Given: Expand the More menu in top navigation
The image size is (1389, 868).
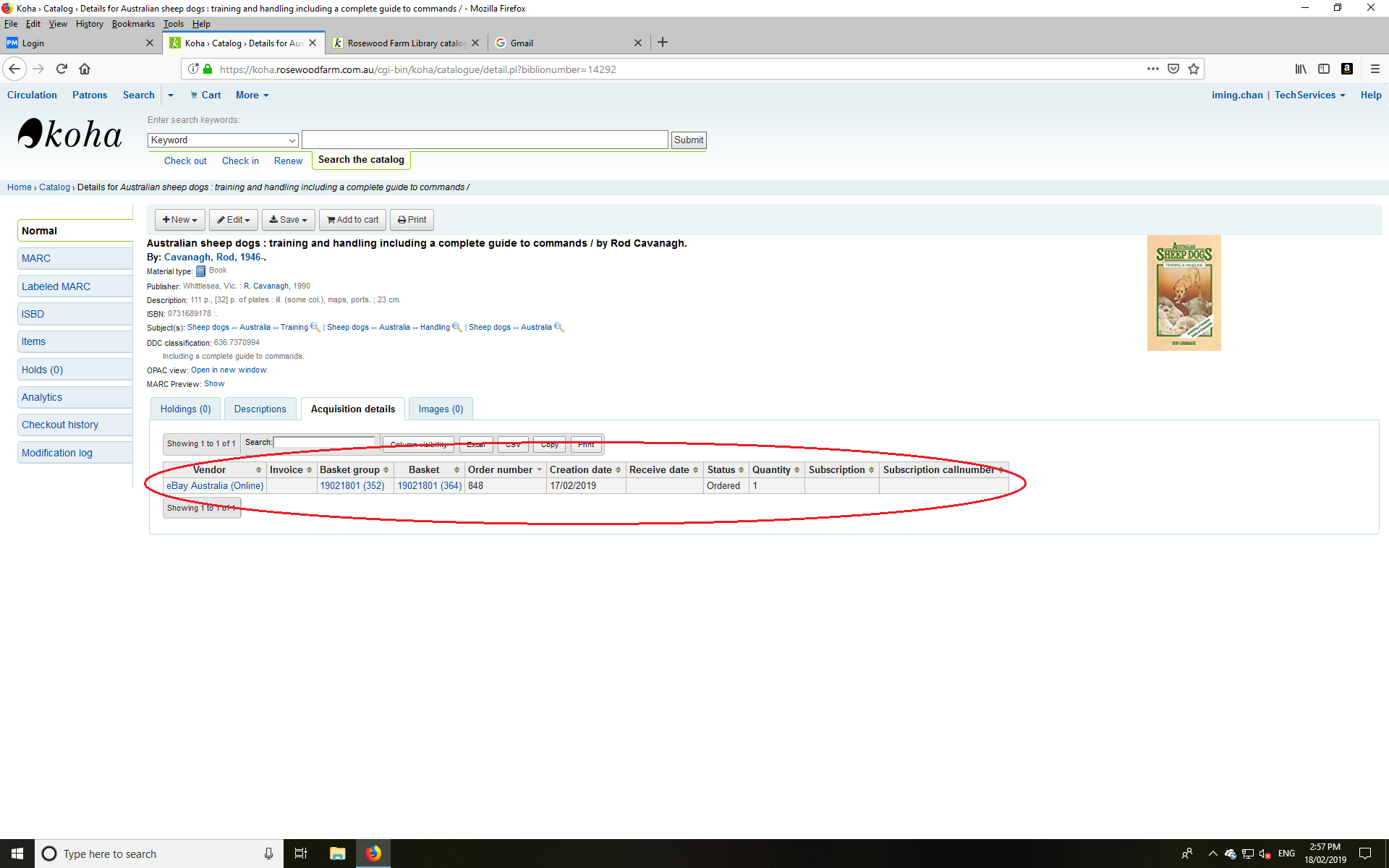Looking at the screenshot, I should [252, 95].
